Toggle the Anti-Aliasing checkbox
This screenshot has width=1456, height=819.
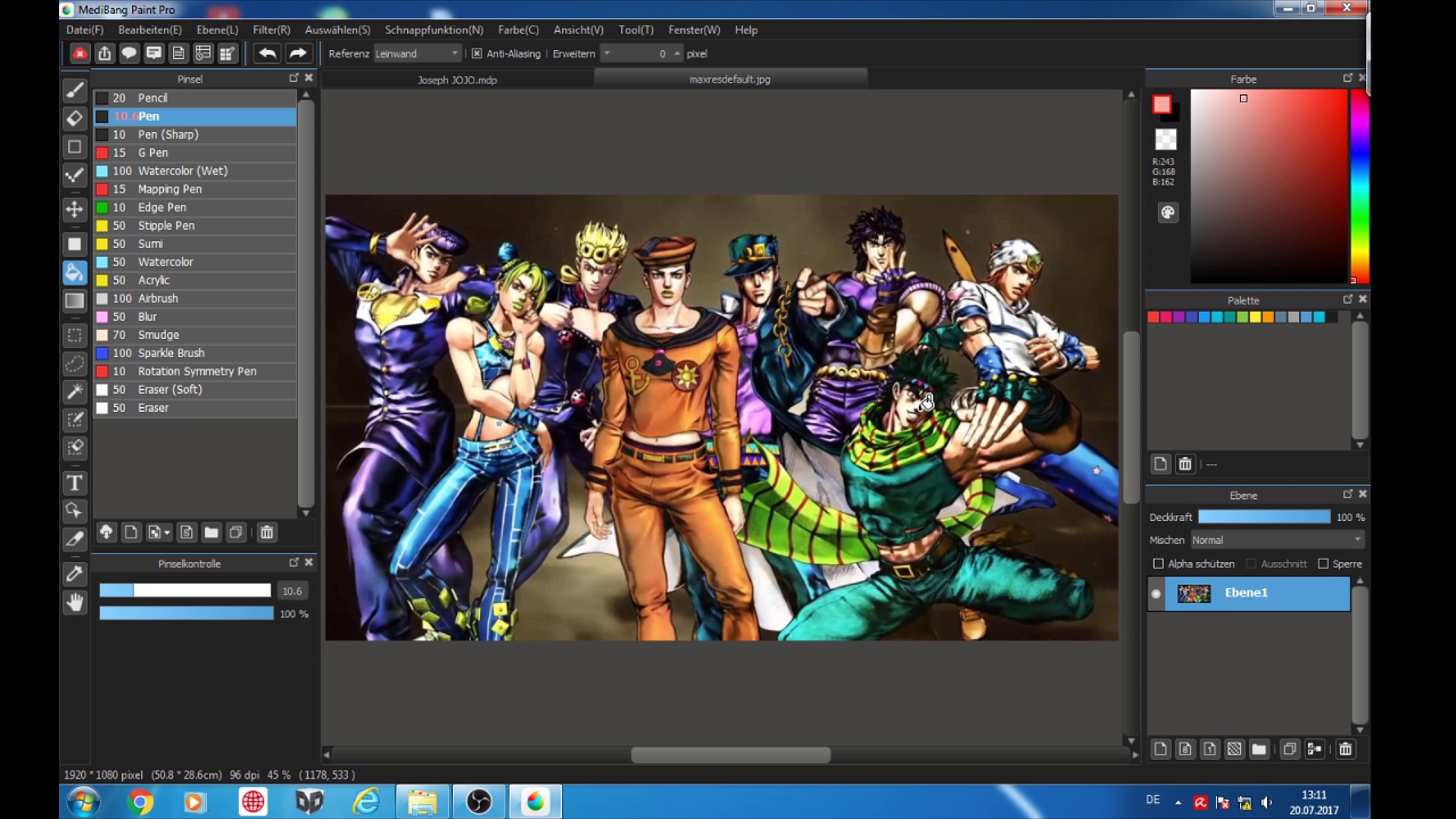pos(477,54)
